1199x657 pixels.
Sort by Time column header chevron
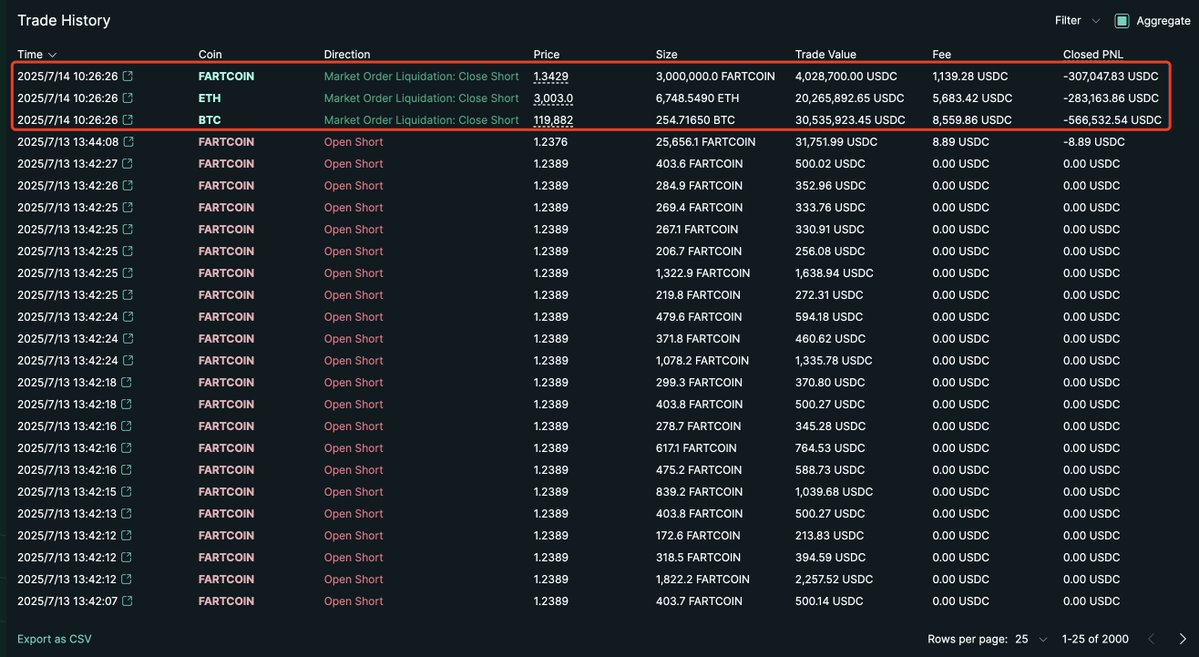(53, 54)
